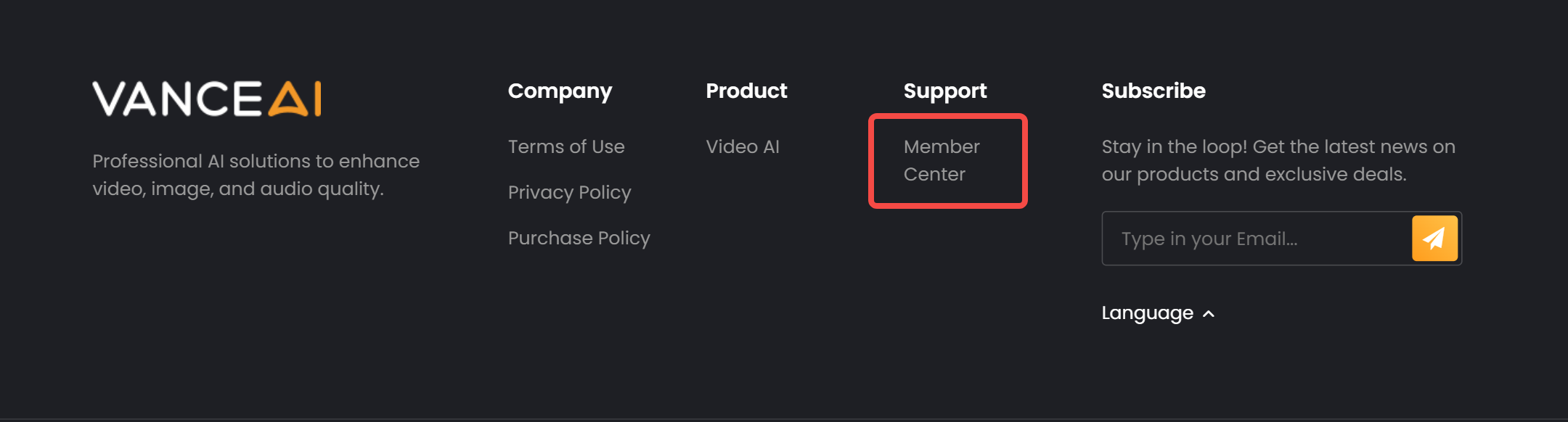Click the 'our products and exclusive deals' line

coord(1254,174)
